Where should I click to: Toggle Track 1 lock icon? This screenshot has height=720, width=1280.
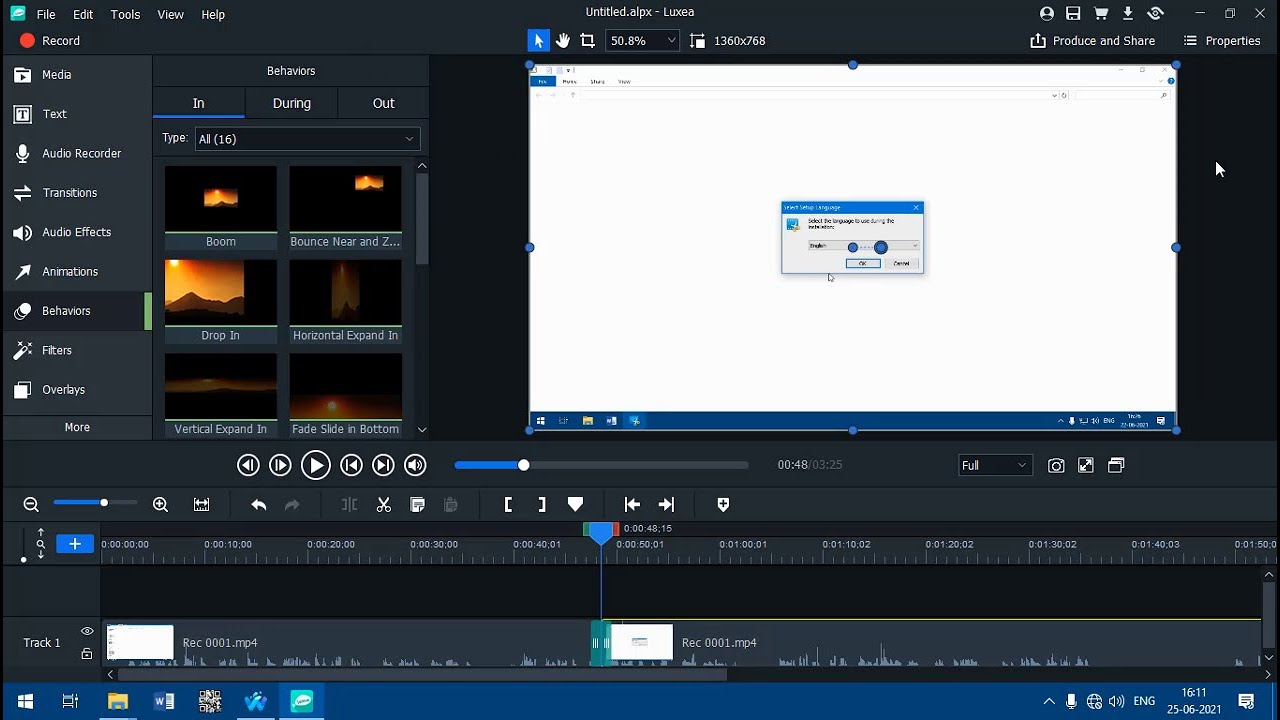click(87, 654)
